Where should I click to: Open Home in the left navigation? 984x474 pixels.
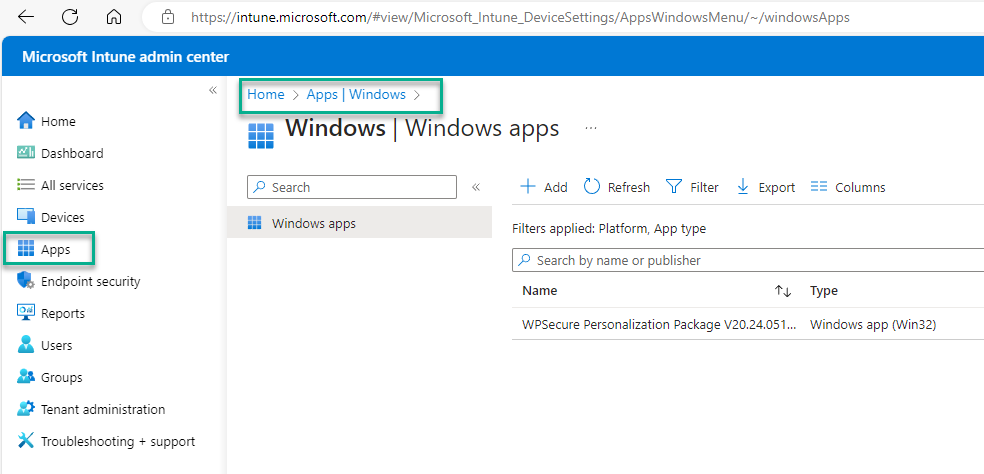coord(58,121)
